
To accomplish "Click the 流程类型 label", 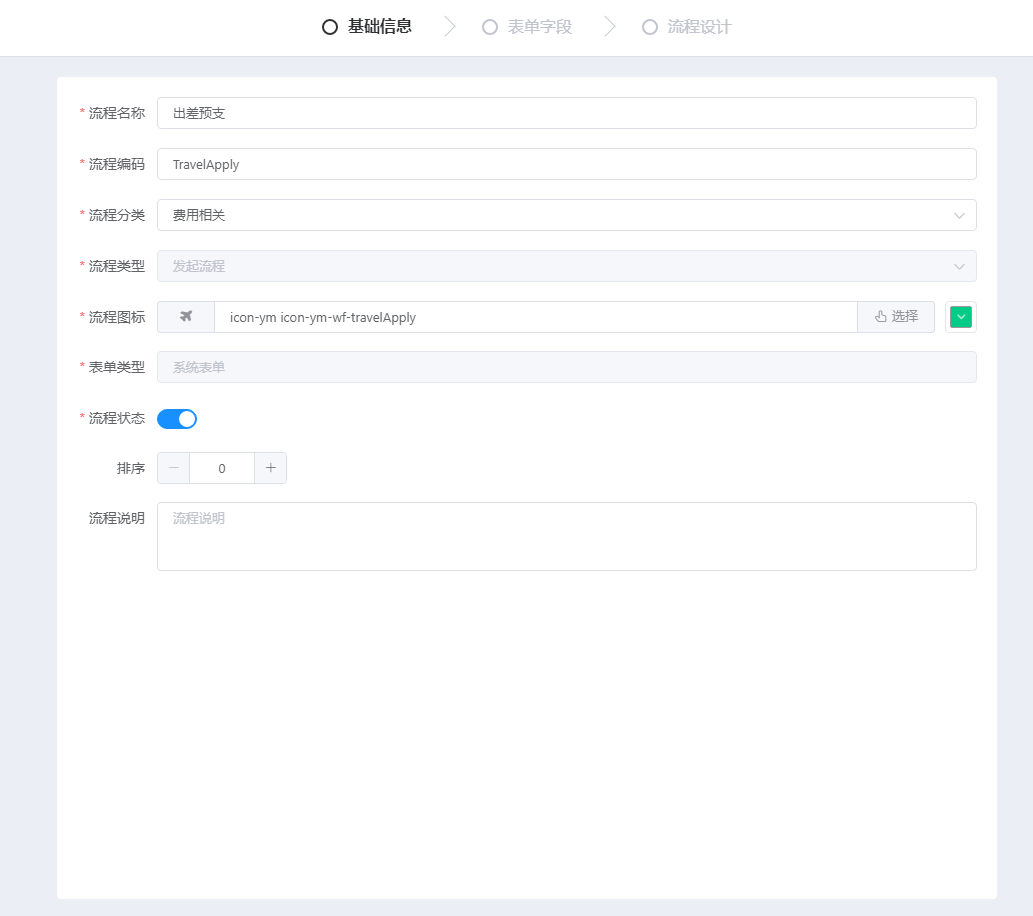I will pyautogui.click(x=117, y=266).
